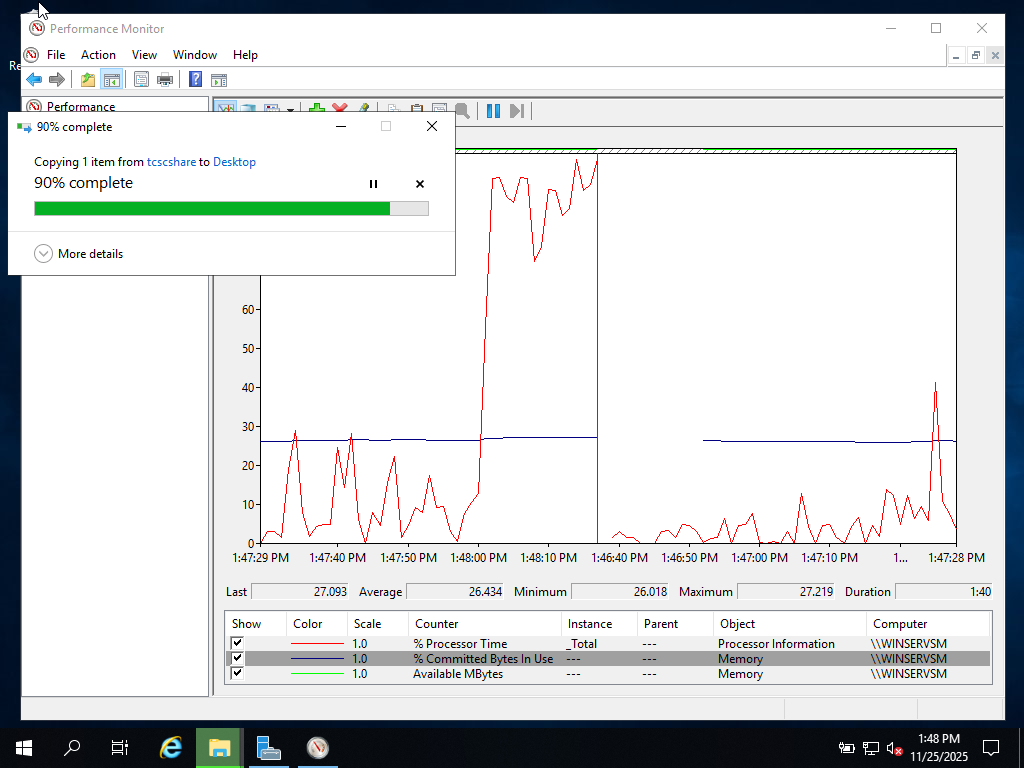Click the Up One Level folder icon
Image resolution: width=1024 pixels, height=768 pixels.
click(x=88, y=80)
